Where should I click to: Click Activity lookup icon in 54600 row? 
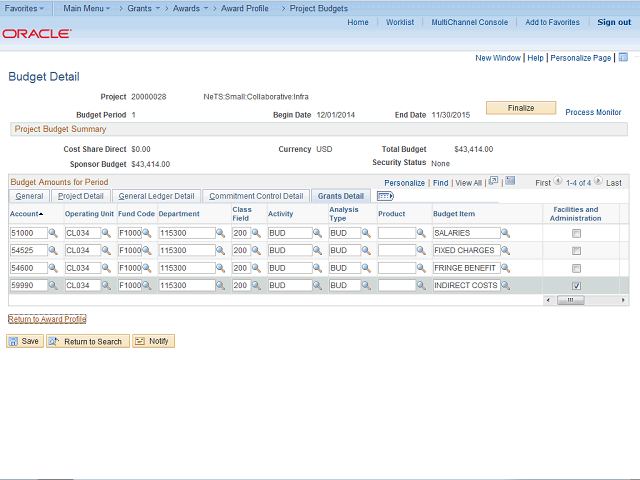tap(317, 268)
